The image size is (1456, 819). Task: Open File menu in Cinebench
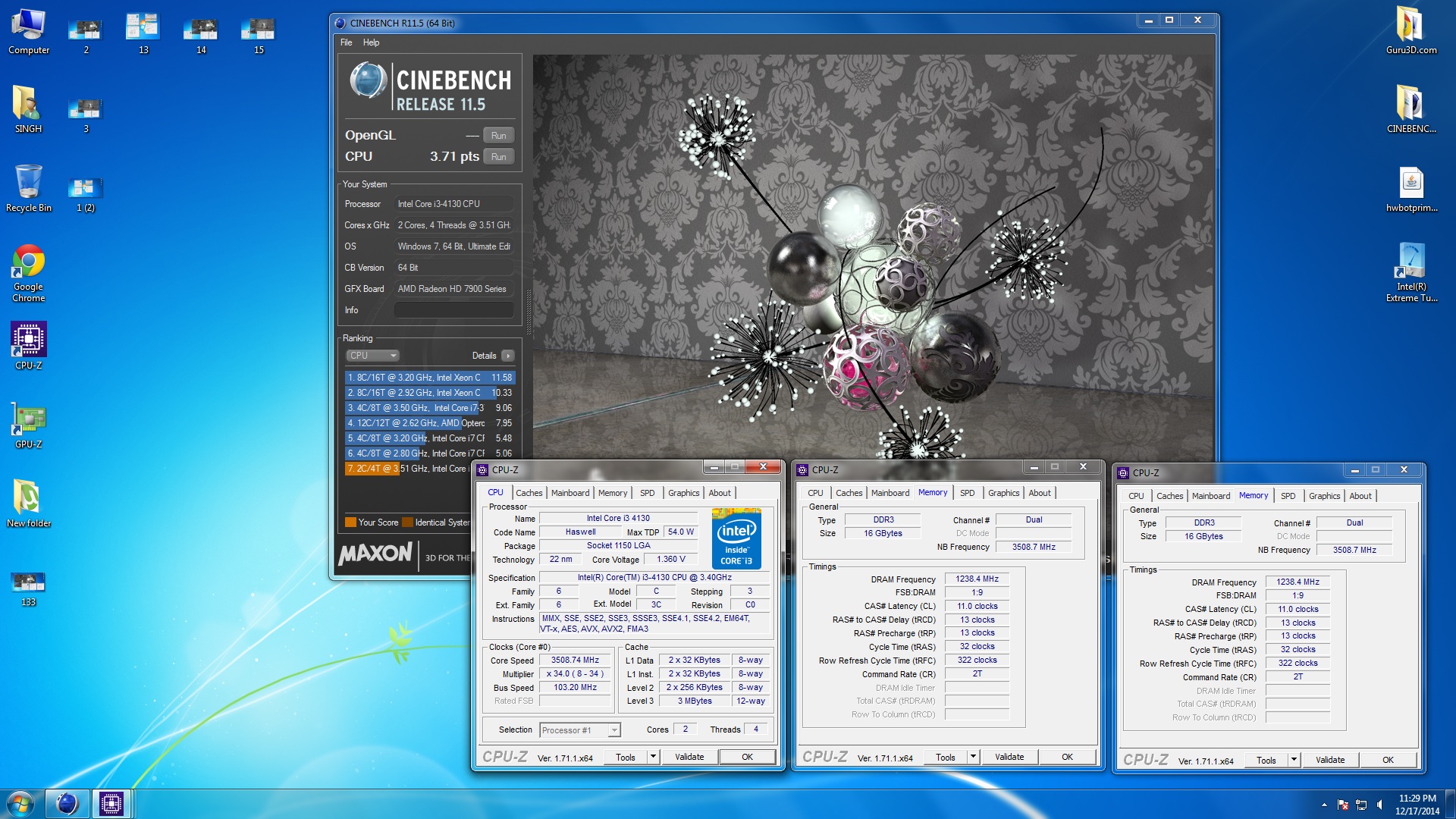[x=346, y=42]
